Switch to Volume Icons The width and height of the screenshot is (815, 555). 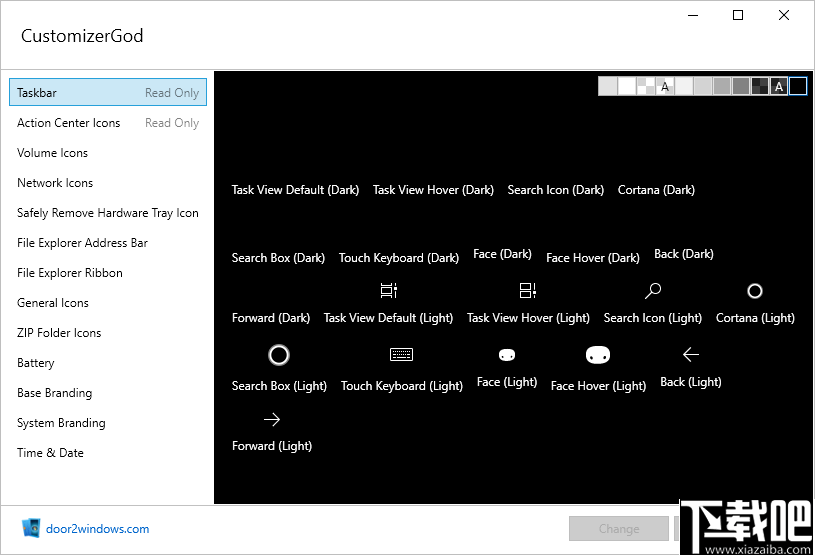[108, 153]
